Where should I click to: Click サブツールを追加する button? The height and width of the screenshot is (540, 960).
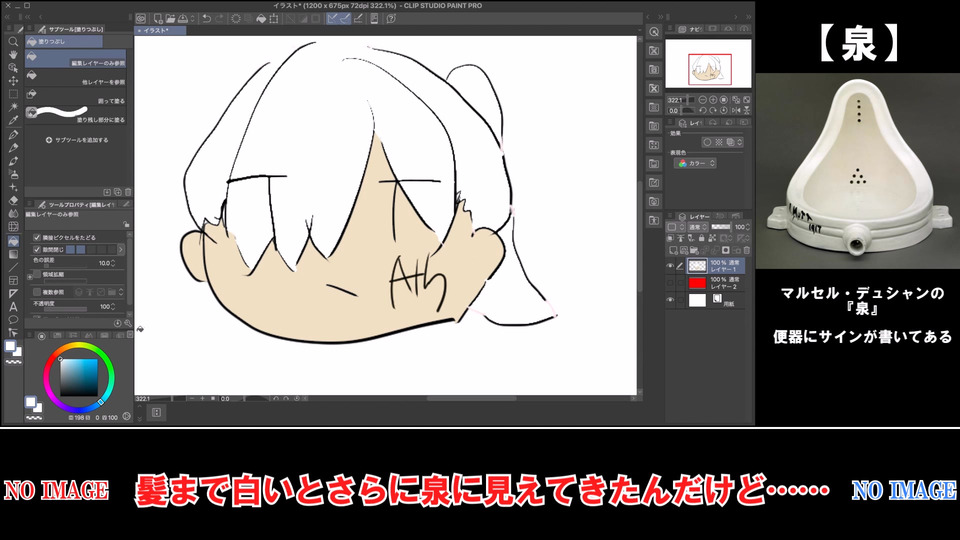coord(77,140)
